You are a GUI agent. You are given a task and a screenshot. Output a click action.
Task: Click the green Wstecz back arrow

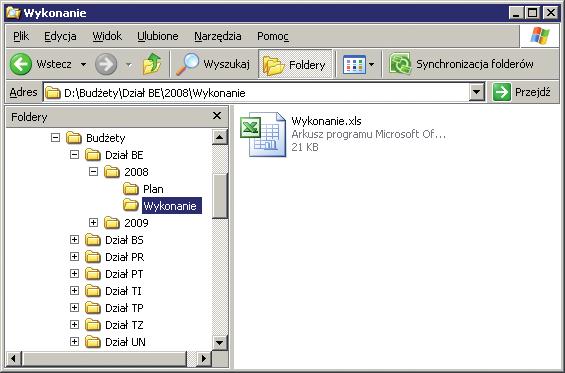click(21, 64)
